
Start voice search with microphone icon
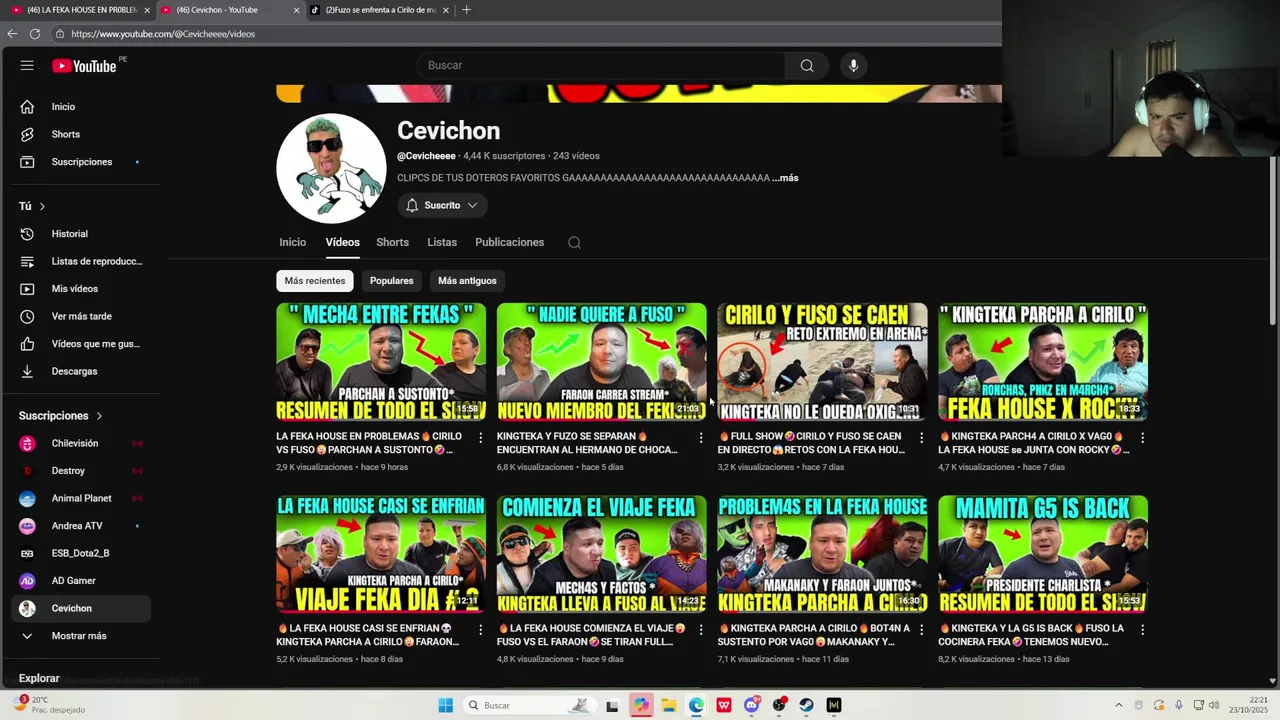pyautogui.click(x=853, y=66)
